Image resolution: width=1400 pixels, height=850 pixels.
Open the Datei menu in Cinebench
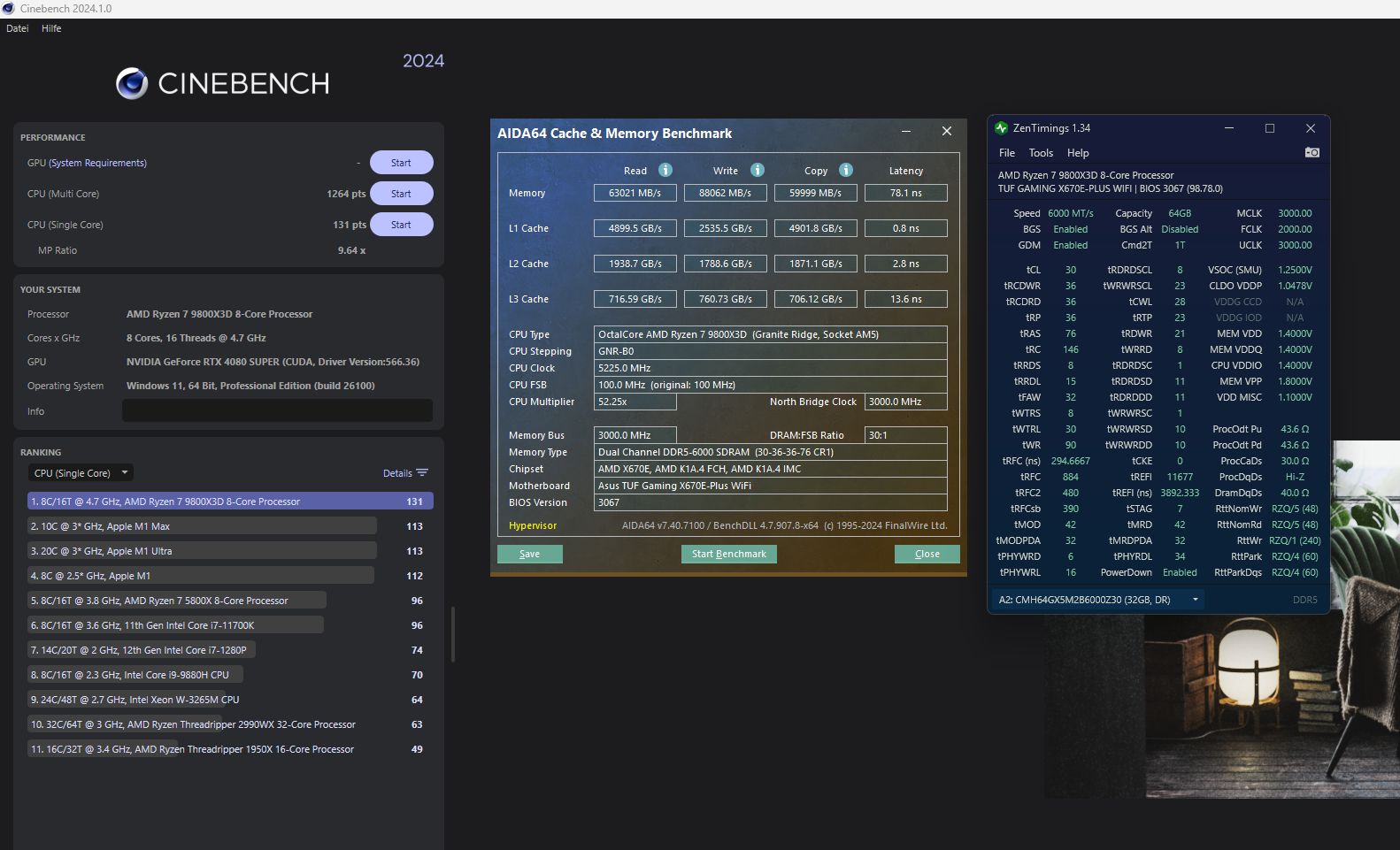tap(18, 28)
